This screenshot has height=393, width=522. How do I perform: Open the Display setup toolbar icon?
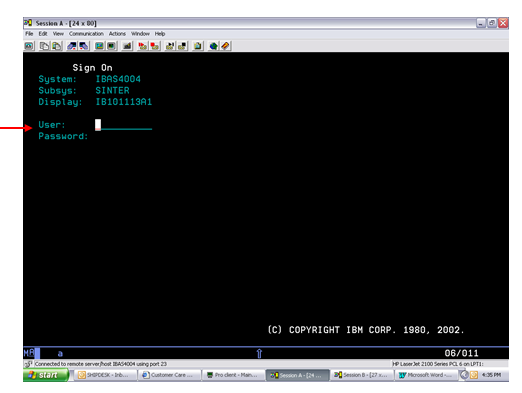click(99, 46)
